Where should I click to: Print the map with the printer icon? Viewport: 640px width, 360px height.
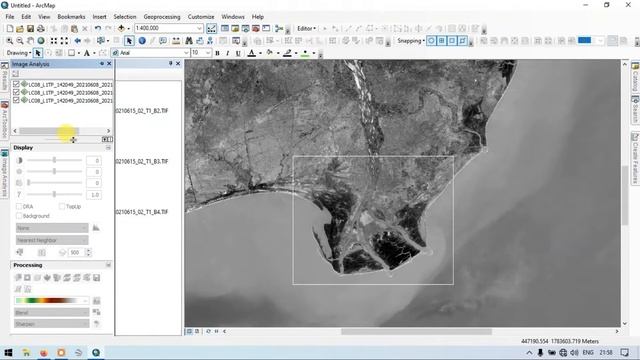pyautogui.click(x=40, y=29)
